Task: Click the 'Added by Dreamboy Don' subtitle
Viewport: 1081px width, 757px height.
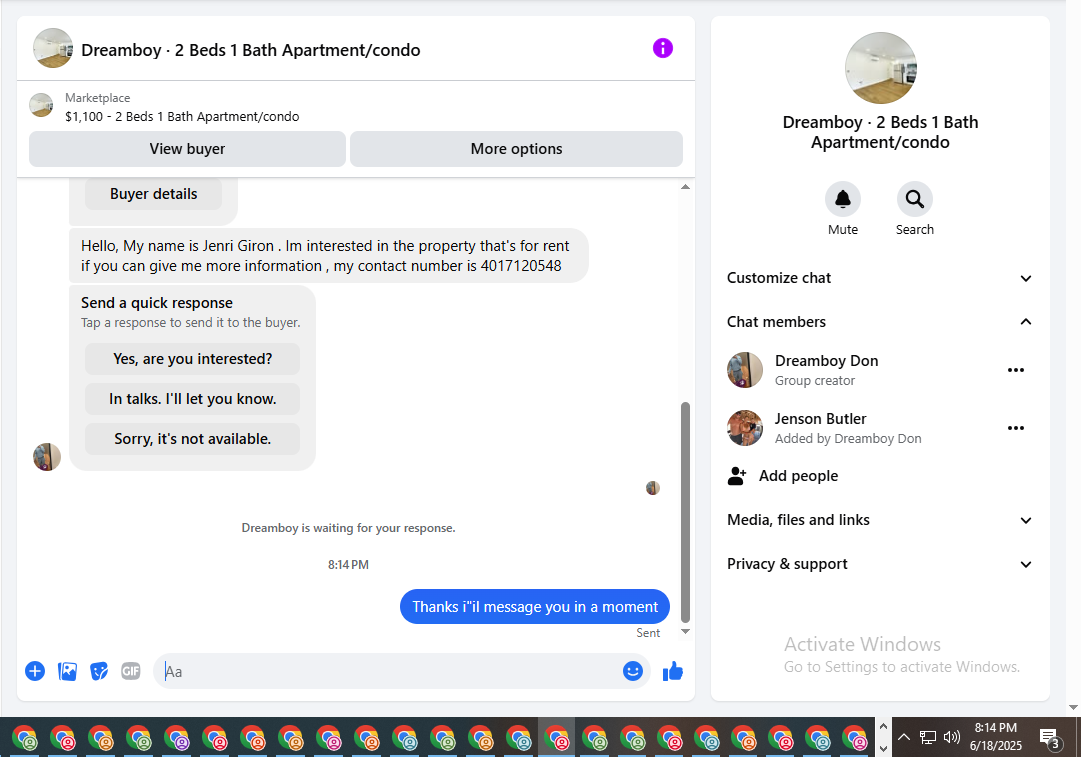Action: [848, 438]
